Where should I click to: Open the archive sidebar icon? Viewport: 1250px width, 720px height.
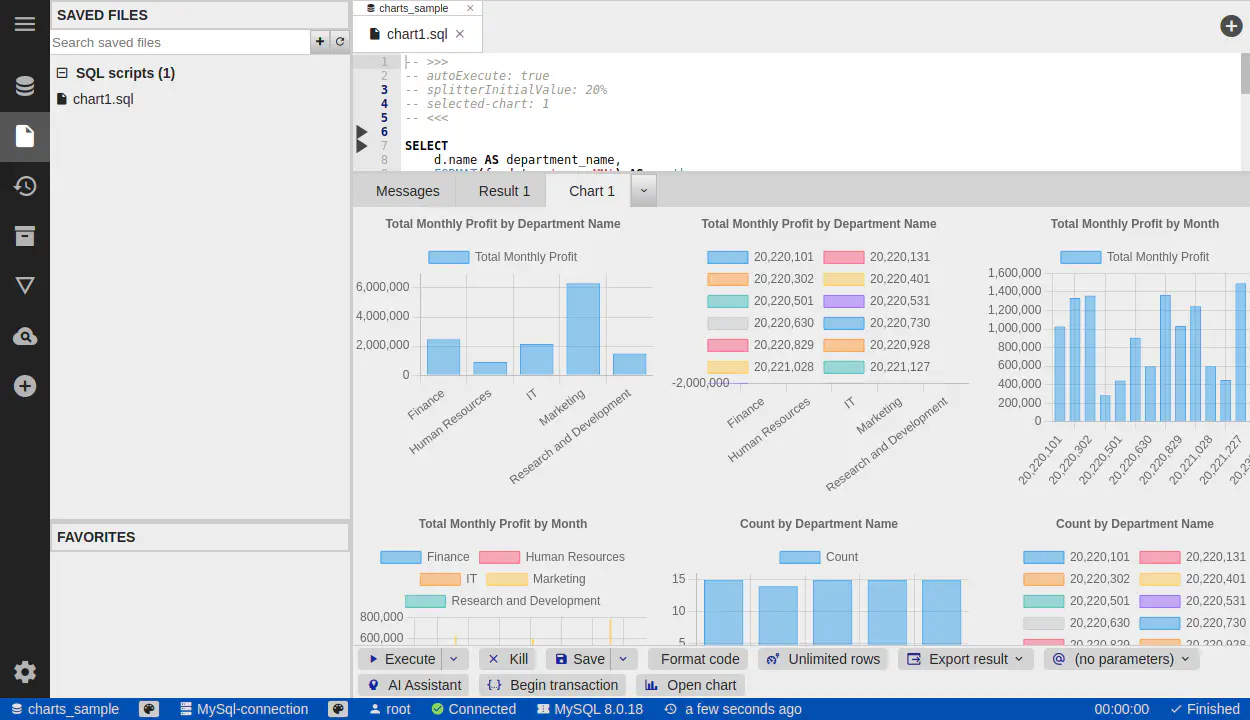[x=25, y=236]
